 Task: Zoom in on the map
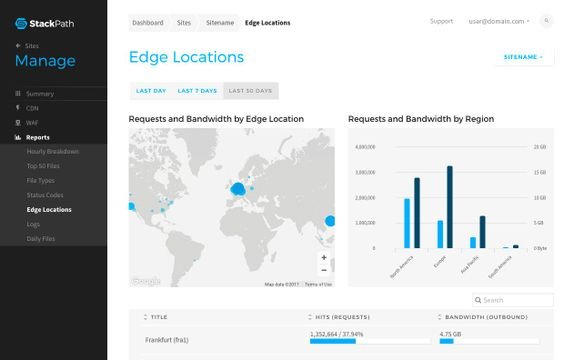point(324,257)
